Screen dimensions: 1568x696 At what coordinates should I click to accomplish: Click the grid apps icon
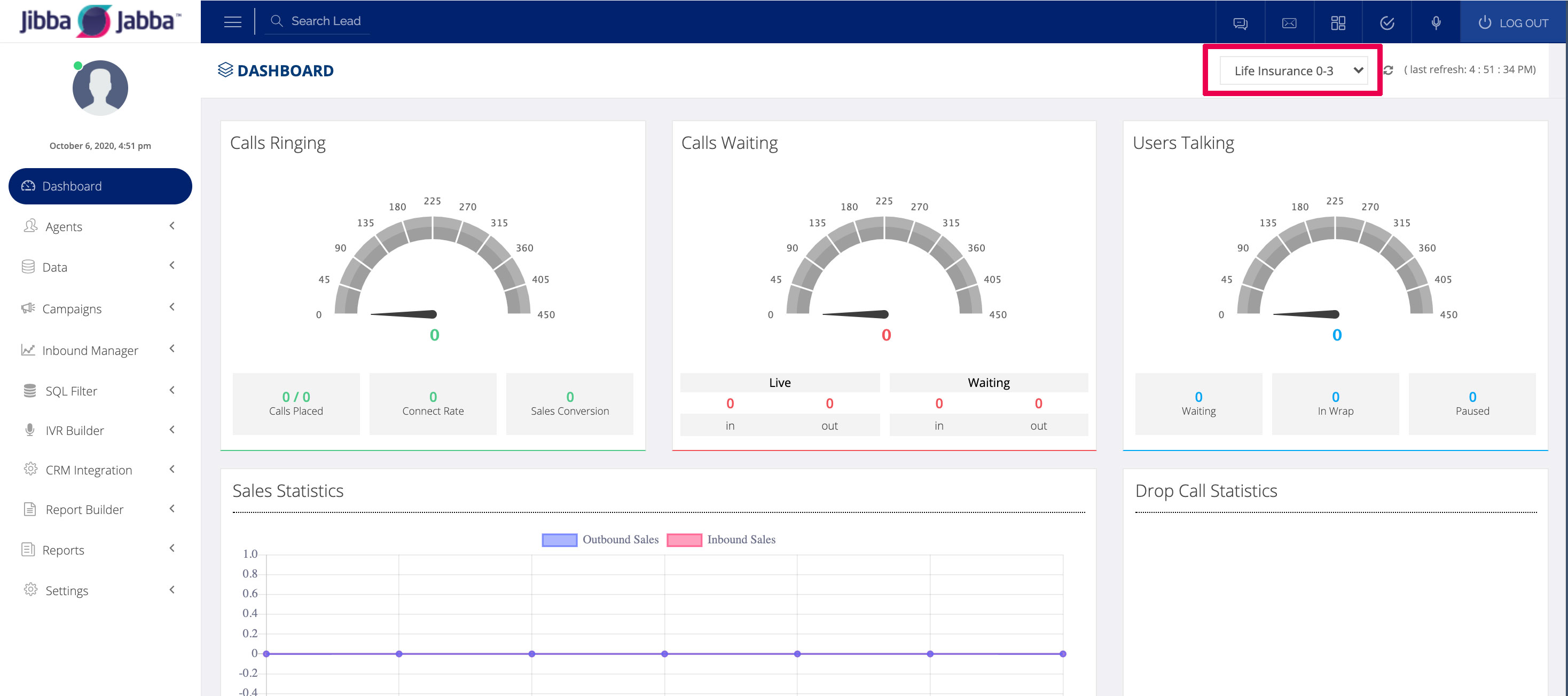pos(1338,23)
